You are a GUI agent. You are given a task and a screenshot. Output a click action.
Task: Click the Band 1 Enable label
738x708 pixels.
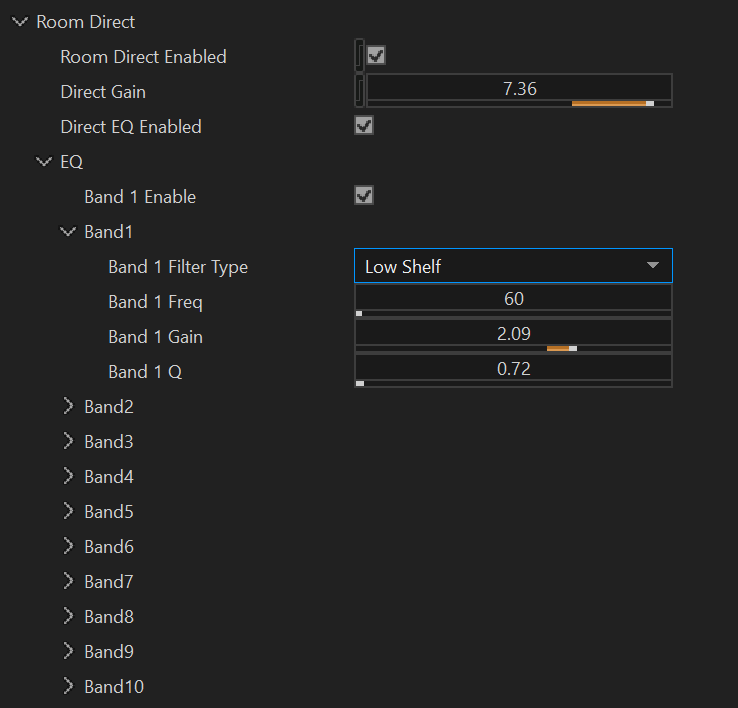click(x=140, y=197)
